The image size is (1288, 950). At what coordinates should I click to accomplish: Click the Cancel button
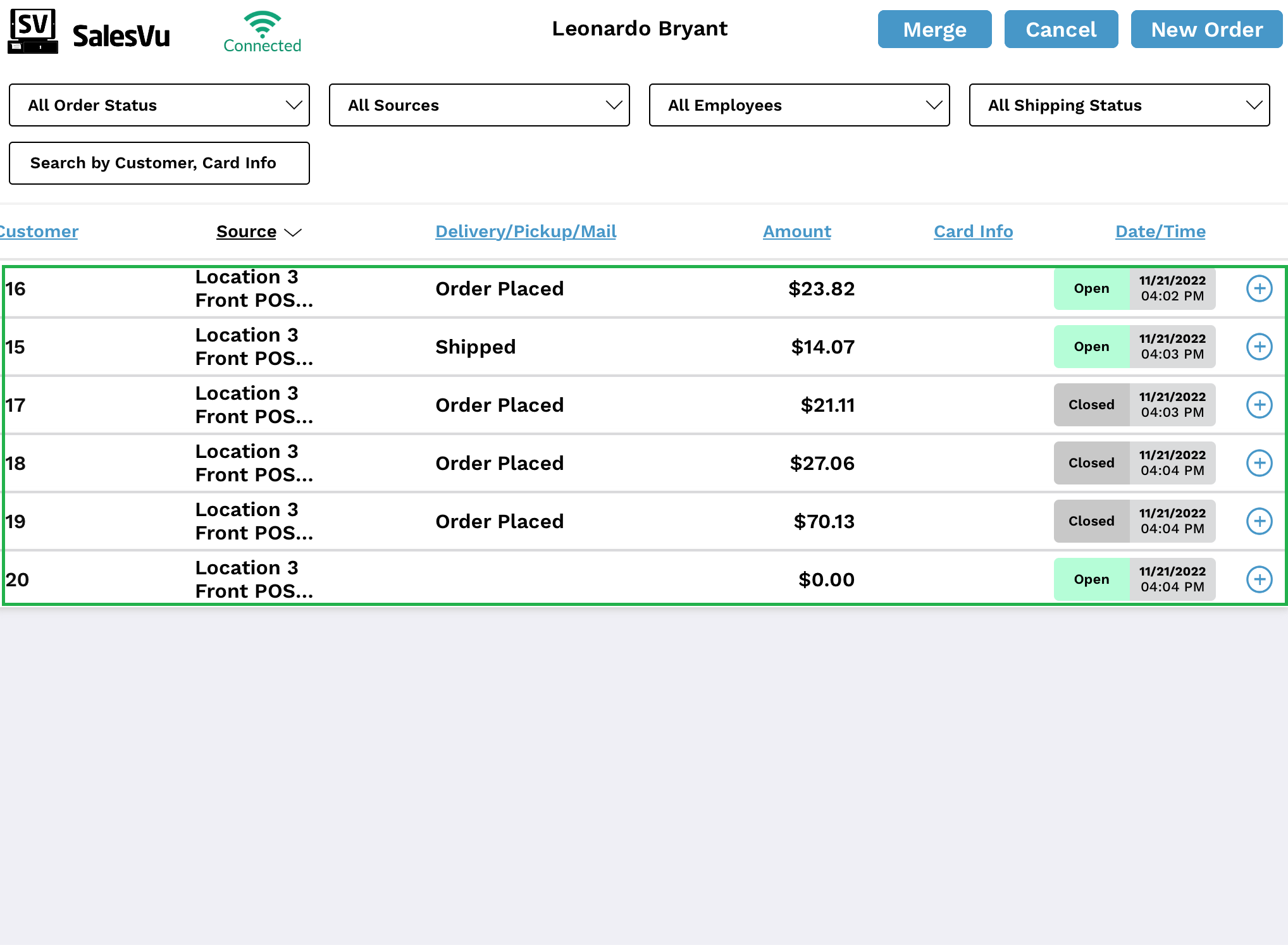[1061, 30]
